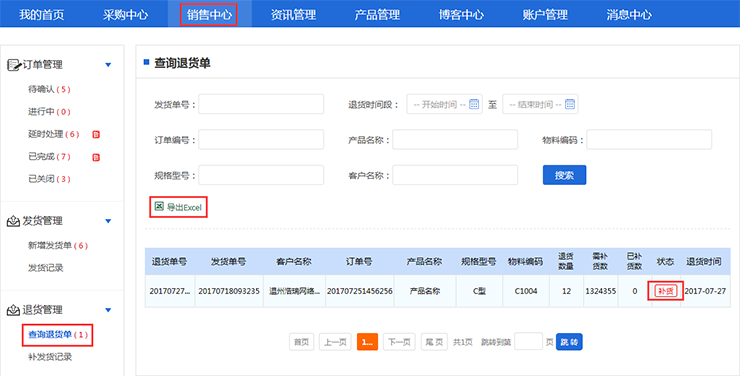Go to 首页 pagination button

click(x=302, y=342)
